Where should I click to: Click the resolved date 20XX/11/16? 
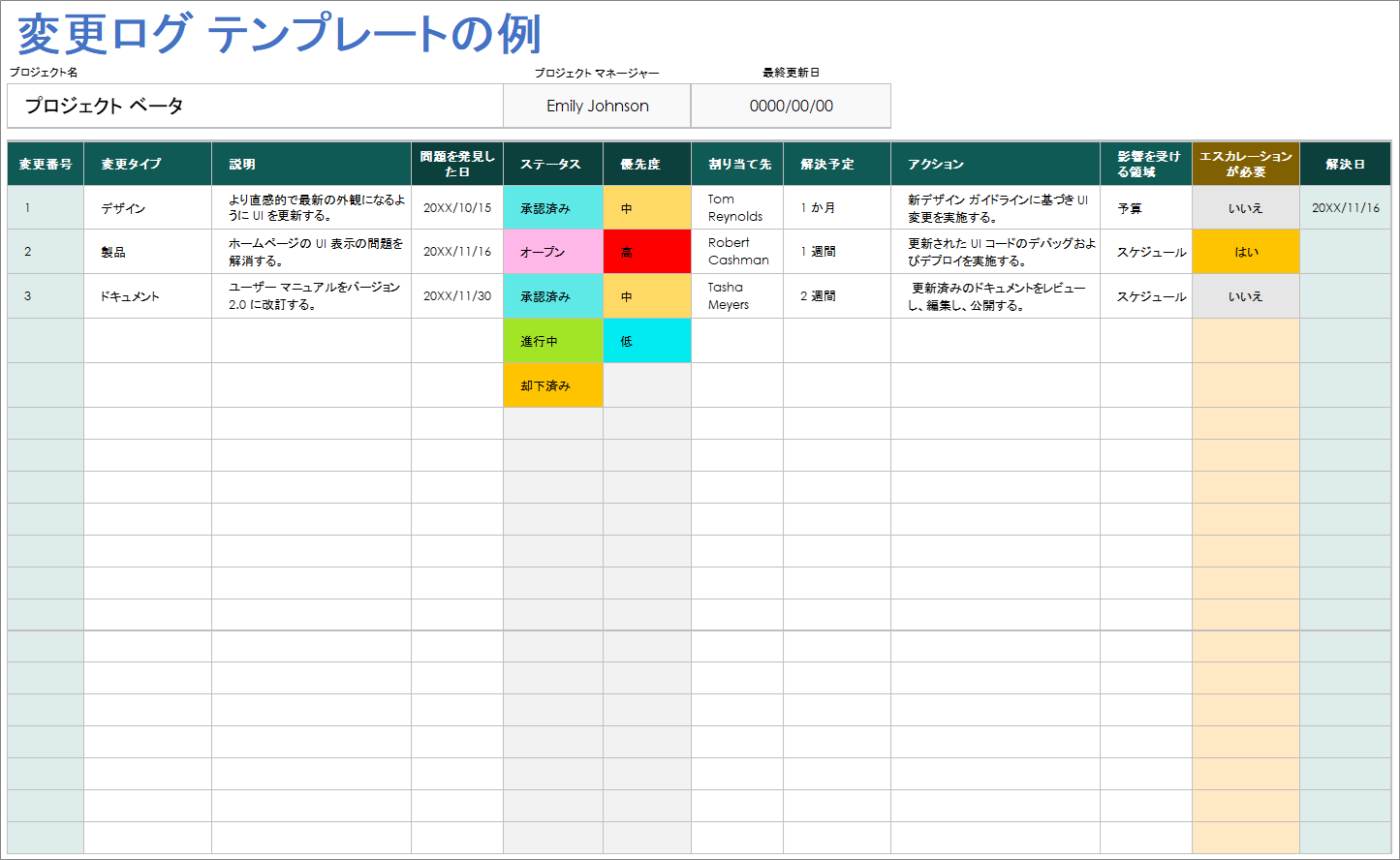[x=1345, y=207]
